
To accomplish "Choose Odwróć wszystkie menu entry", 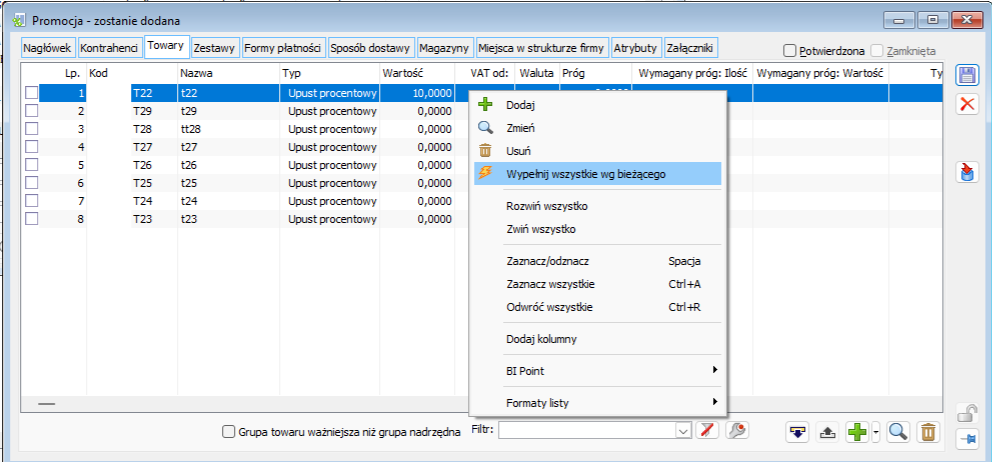I will click(x=598, y=307).
